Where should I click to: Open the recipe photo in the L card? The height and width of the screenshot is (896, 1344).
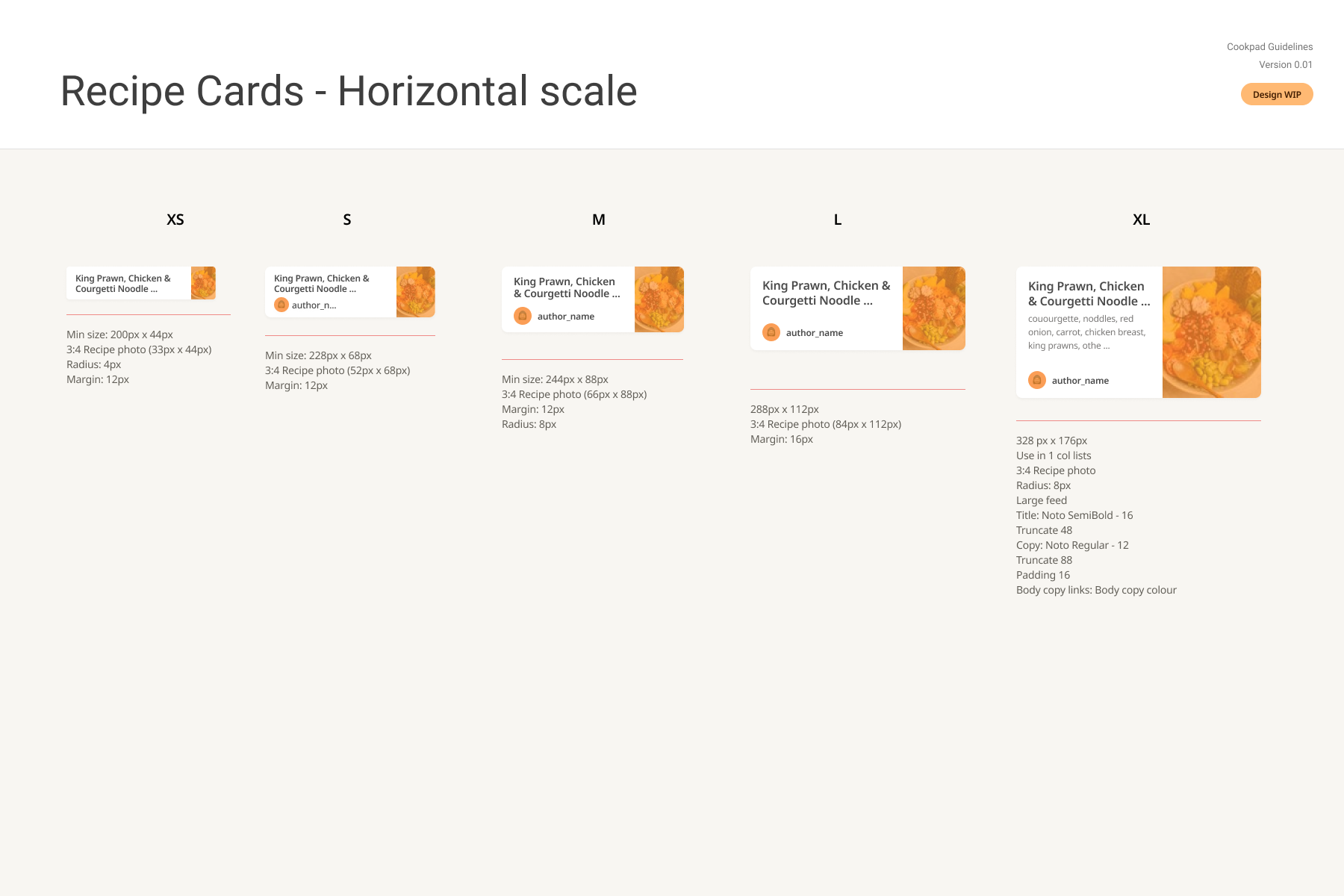(x=934, y=308)
